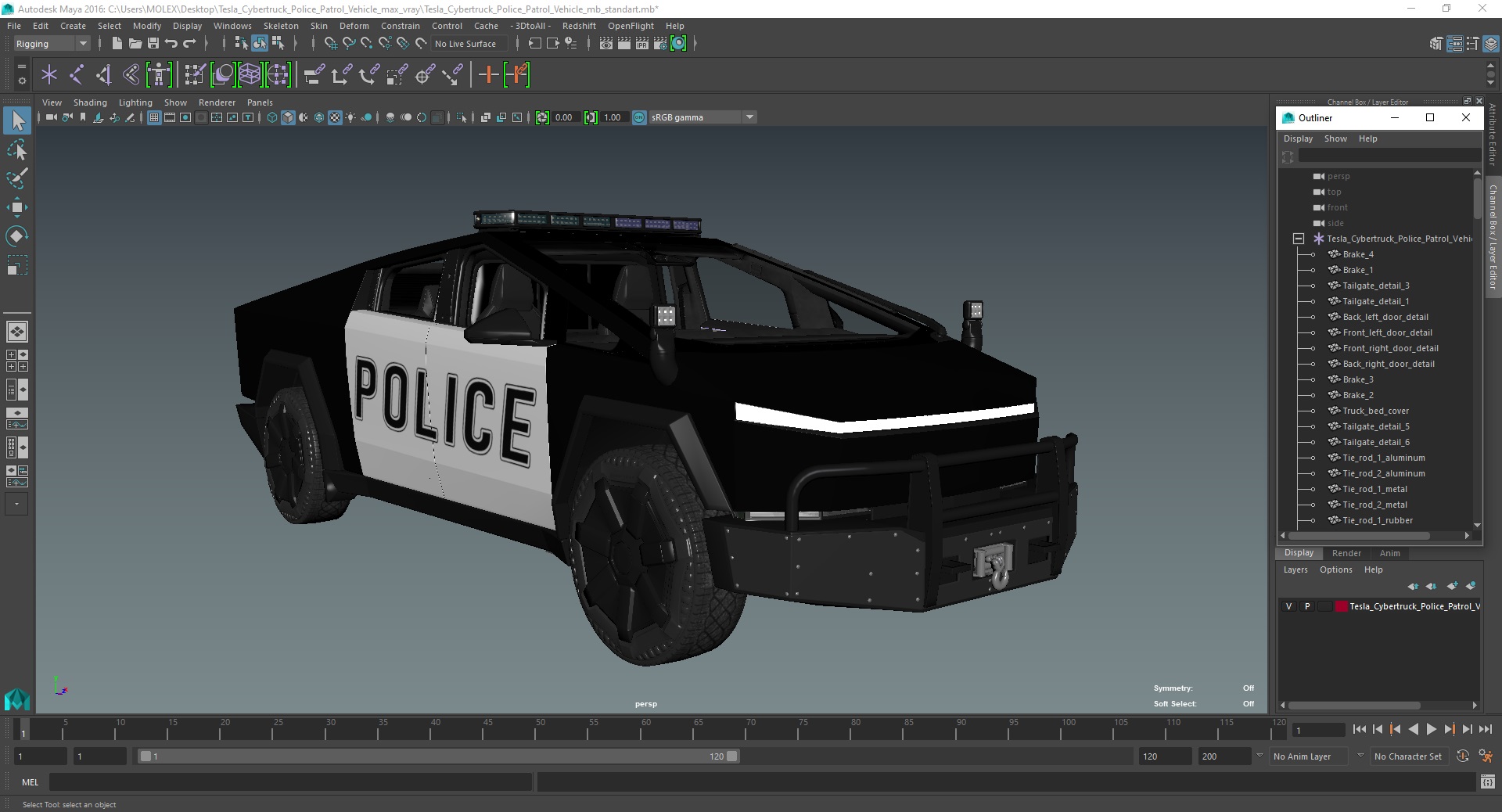
Task: Open animation preferences with the running-figure icon
Action: tap(1486, 756)
